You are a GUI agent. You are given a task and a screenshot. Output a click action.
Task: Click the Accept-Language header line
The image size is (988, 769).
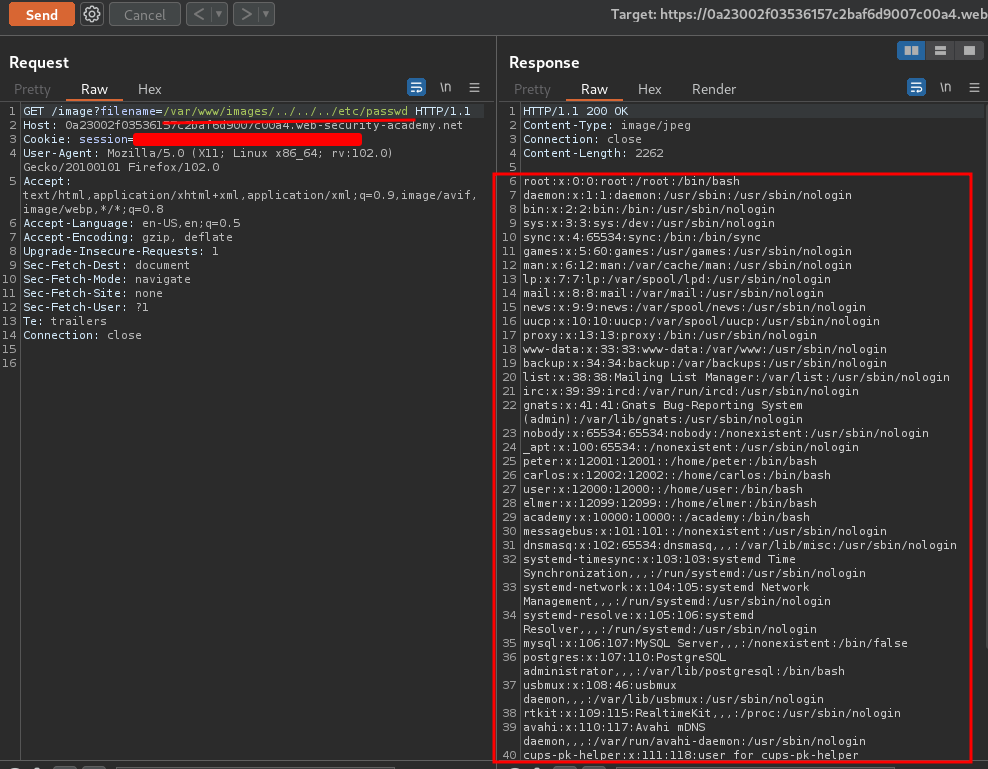(x=132, y=223)
